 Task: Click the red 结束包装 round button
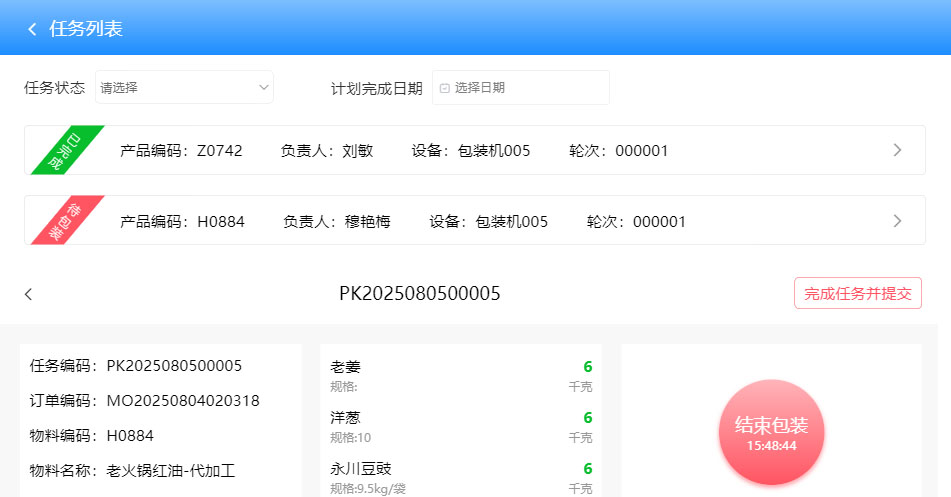pos(771,432)
